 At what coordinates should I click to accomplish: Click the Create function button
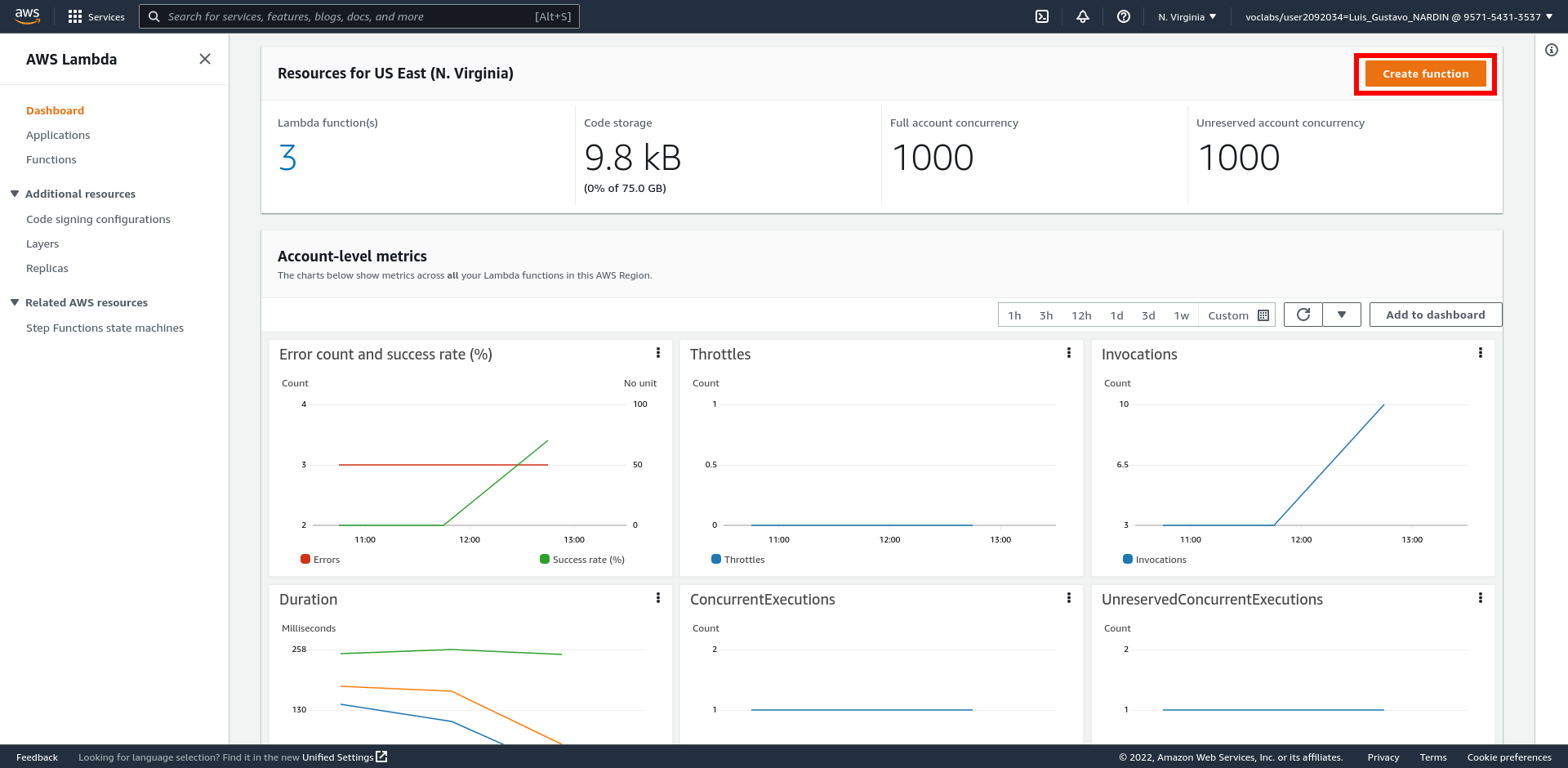(1425, 74)
